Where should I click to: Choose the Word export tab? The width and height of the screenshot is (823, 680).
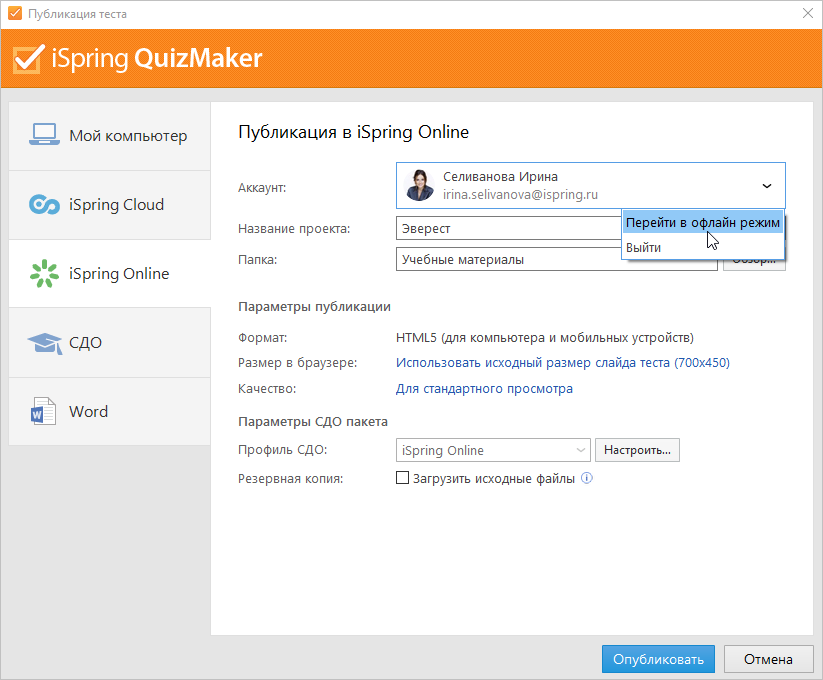point(110,412)
